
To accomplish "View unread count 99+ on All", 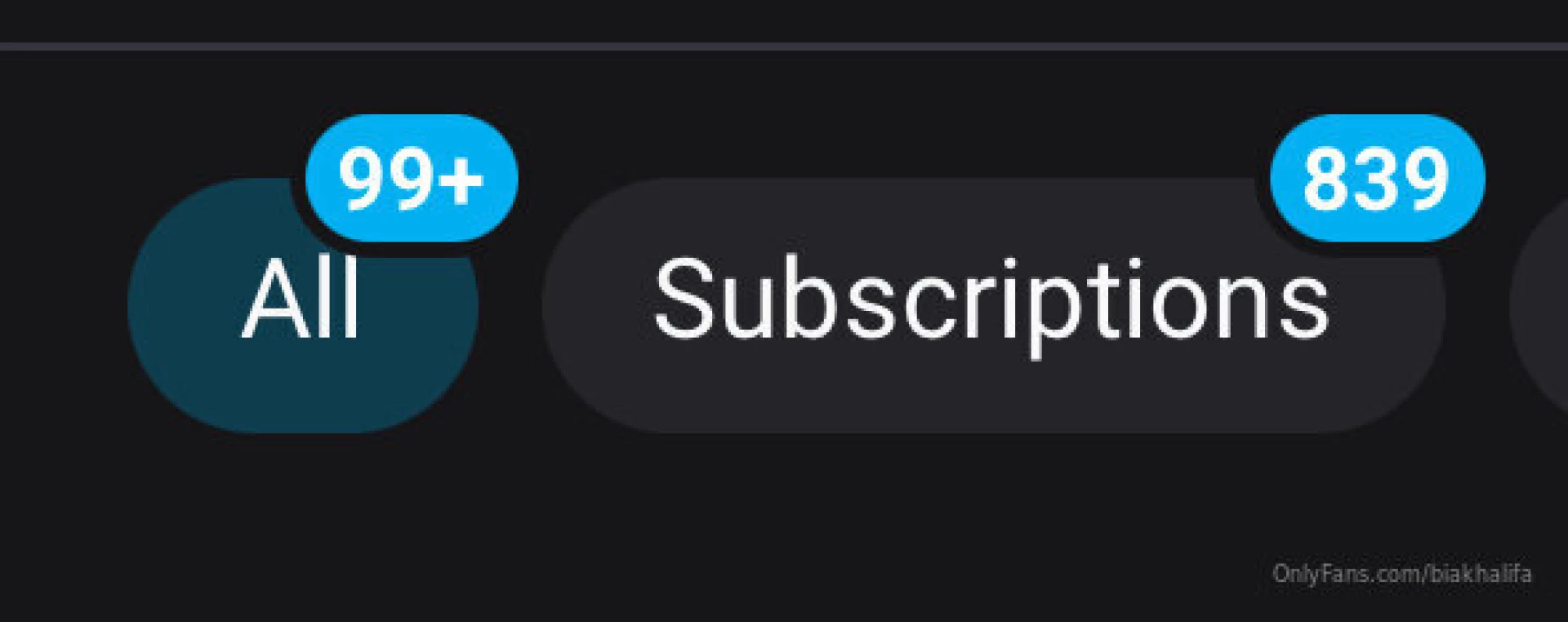I will click(412, 178).
